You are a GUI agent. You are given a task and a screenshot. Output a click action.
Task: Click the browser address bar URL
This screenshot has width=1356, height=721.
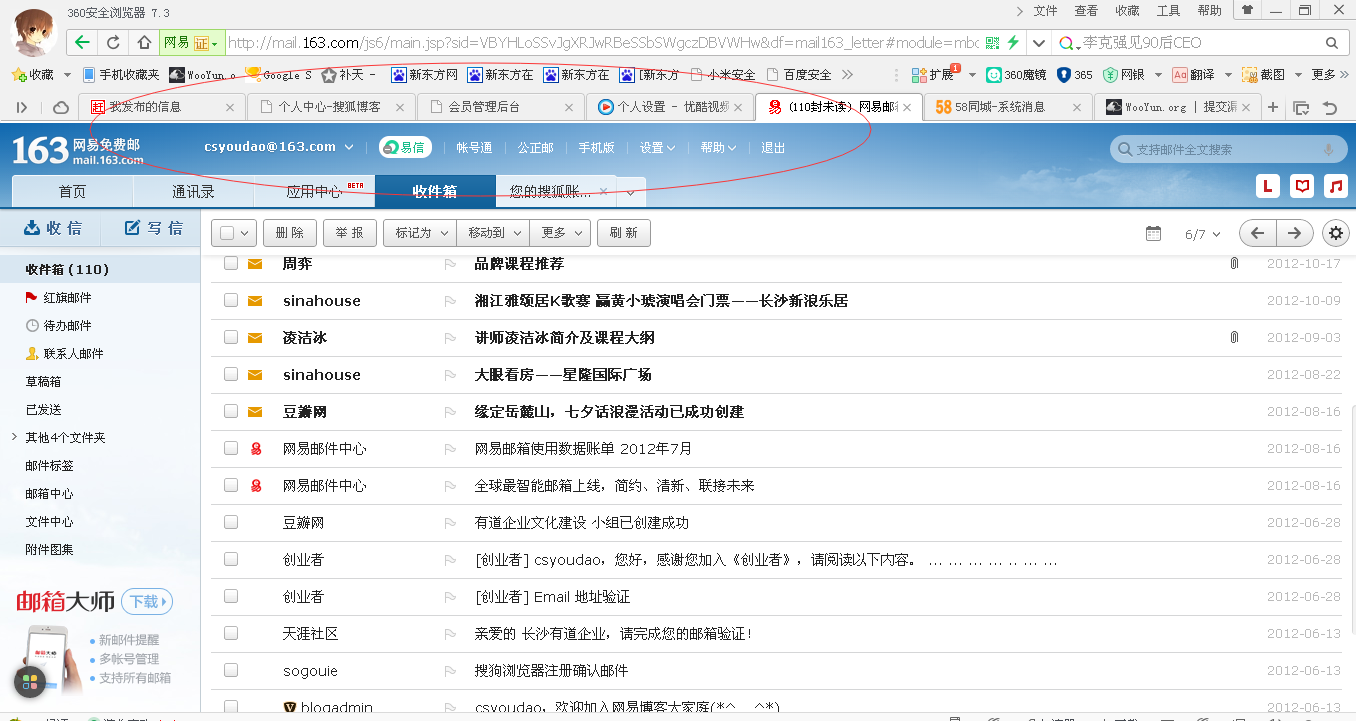pos(603,43)
